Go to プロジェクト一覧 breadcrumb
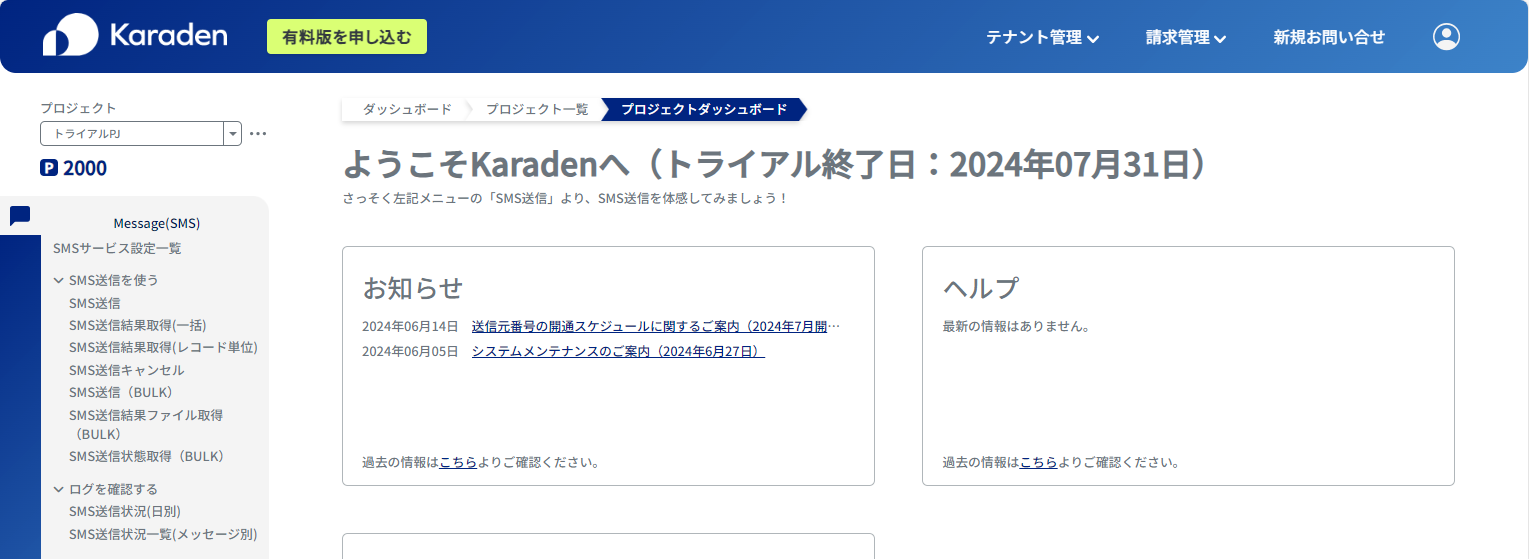The image size is (1529, 559). [x=537, y=109]
